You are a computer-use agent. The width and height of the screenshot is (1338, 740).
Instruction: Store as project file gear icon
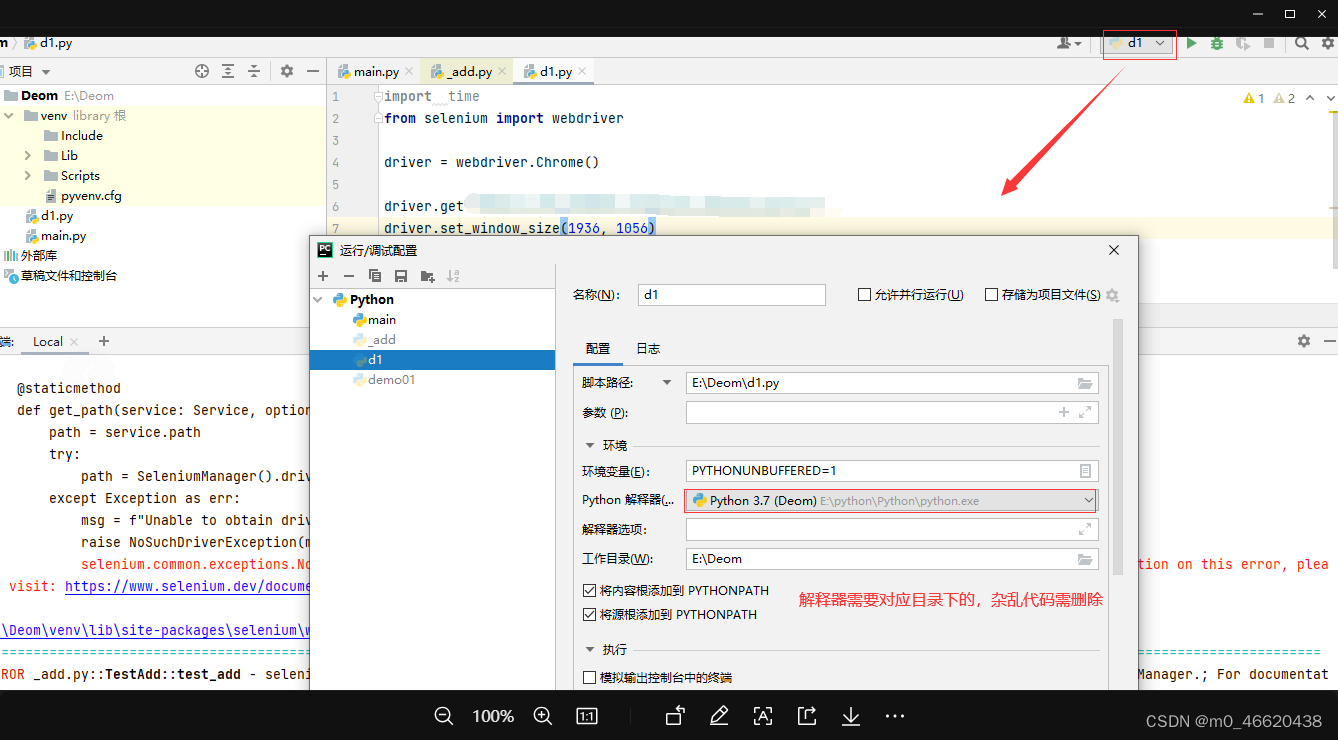pos(1112,295)
